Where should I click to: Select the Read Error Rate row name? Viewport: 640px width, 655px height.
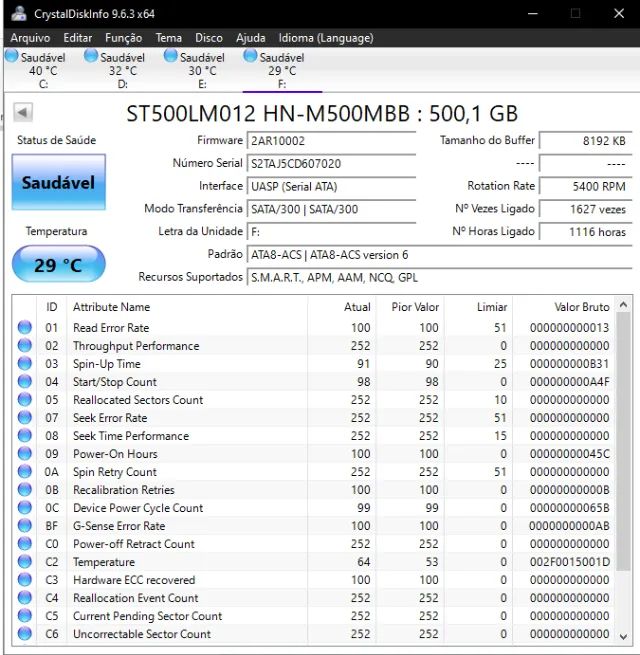[x=111, y=328]
